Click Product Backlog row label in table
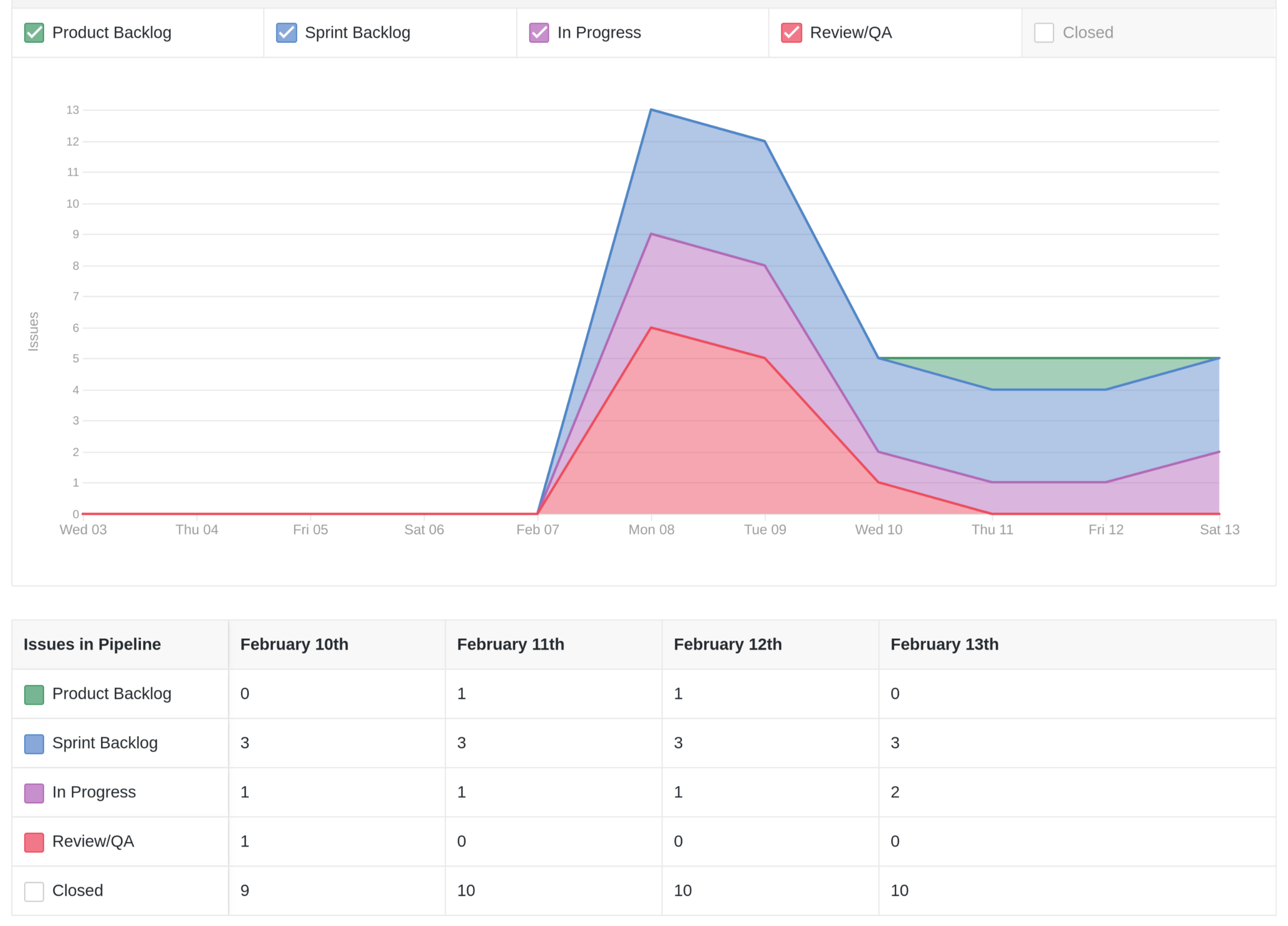The image size is (1288, 926). (x=112, y=693)
